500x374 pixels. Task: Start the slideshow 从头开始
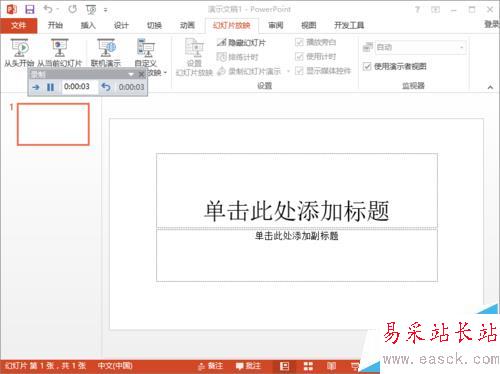19,52
